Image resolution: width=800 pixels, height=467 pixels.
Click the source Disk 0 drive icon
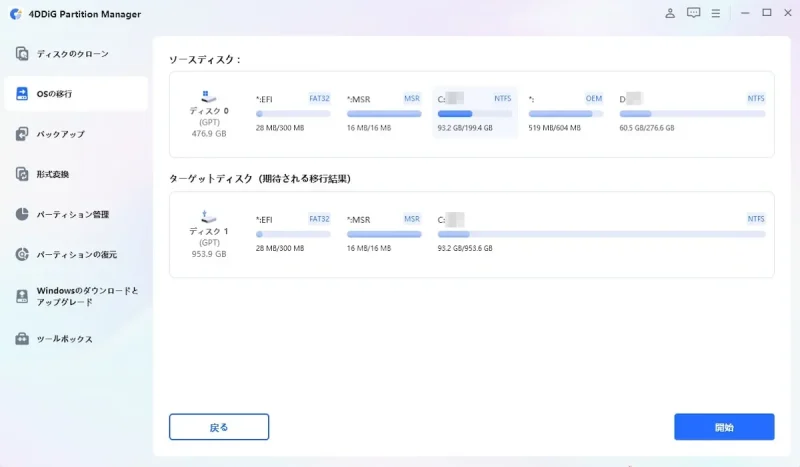pos(208,96)
